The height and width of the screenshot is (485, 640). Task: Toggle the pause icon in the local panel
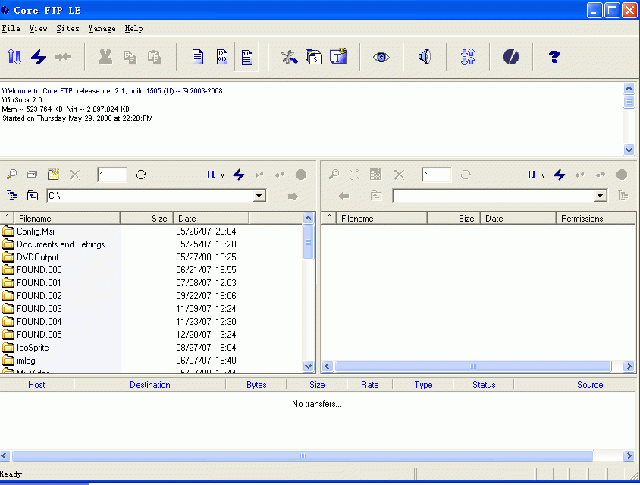click(211, 175)
